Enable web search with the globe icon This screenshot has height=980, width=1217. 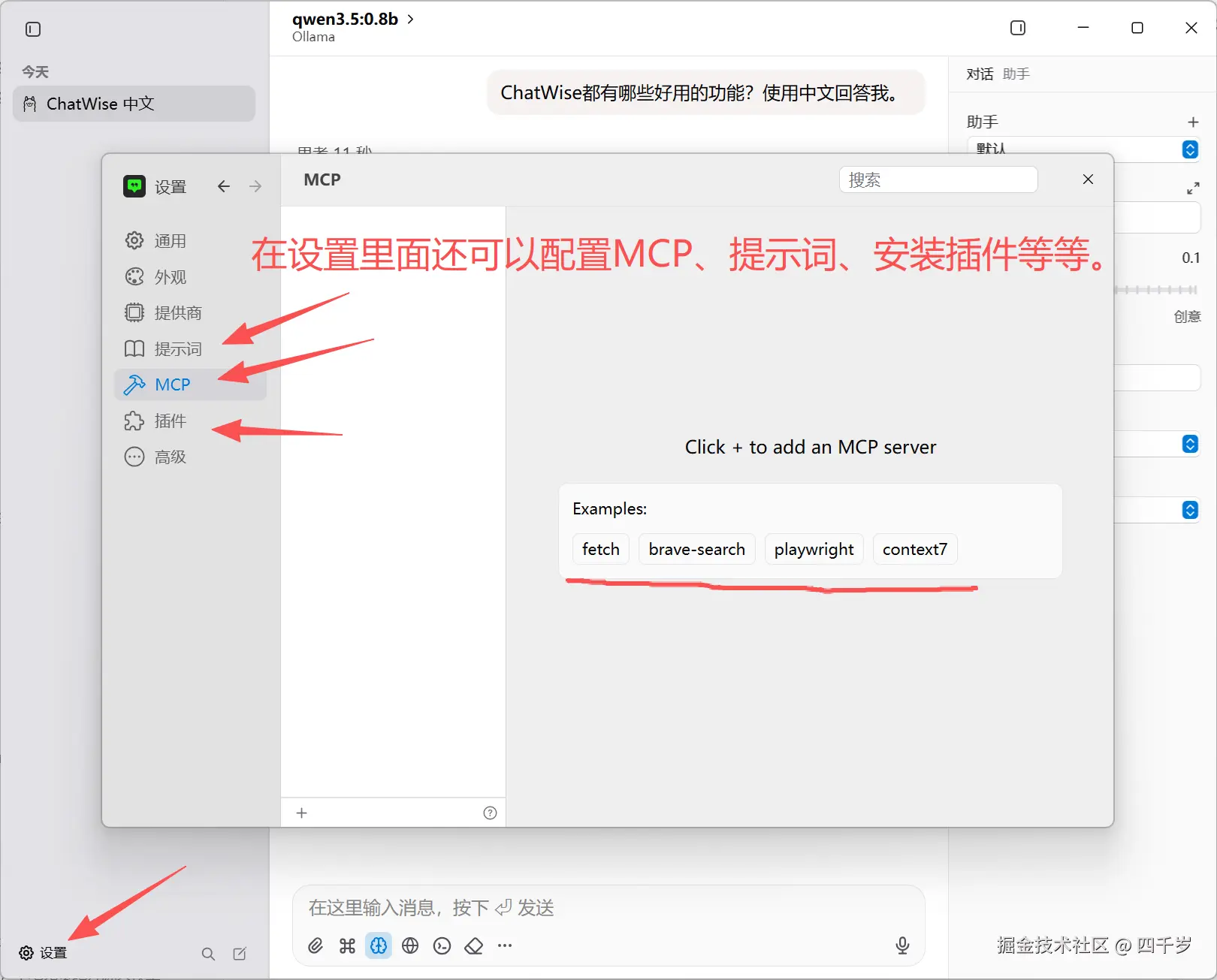(x=410, y=945)
